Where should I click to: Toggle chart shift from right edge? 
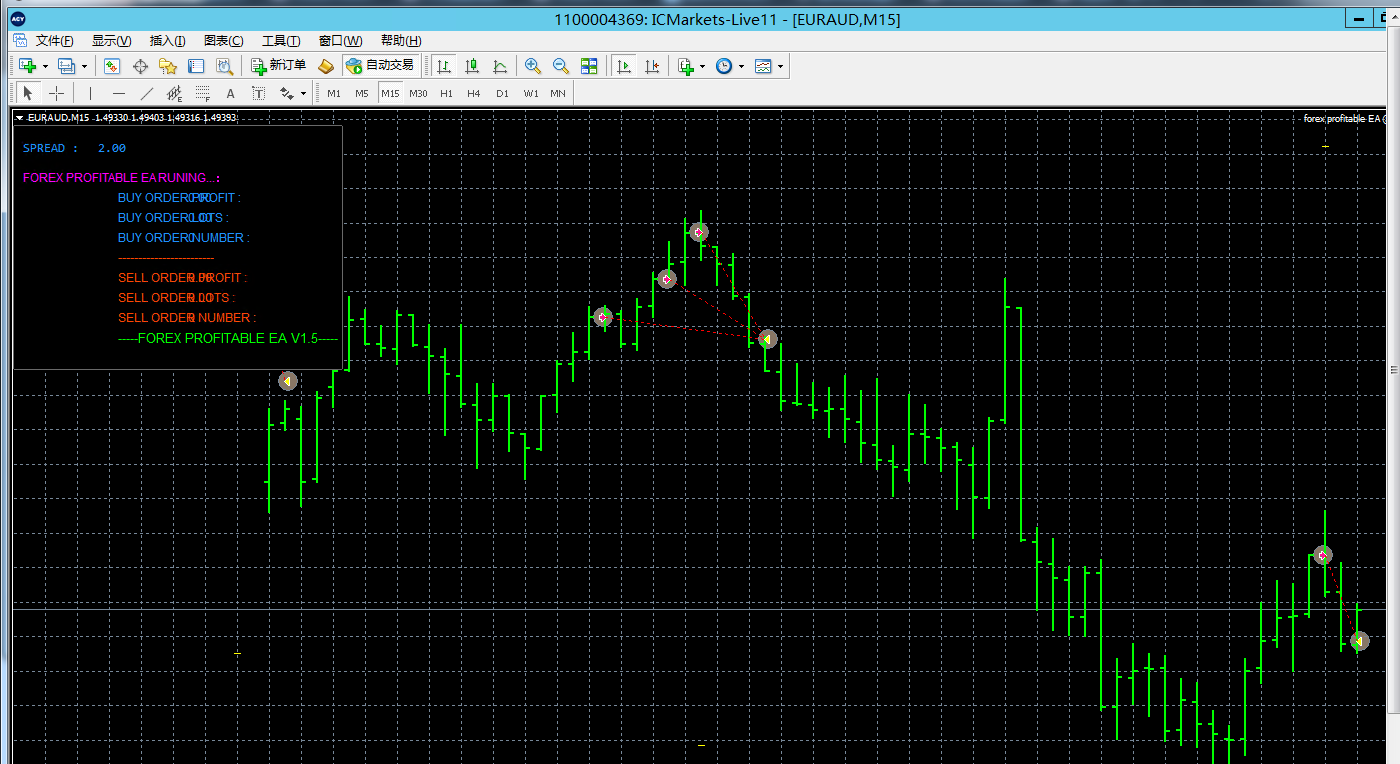[652, 66]
